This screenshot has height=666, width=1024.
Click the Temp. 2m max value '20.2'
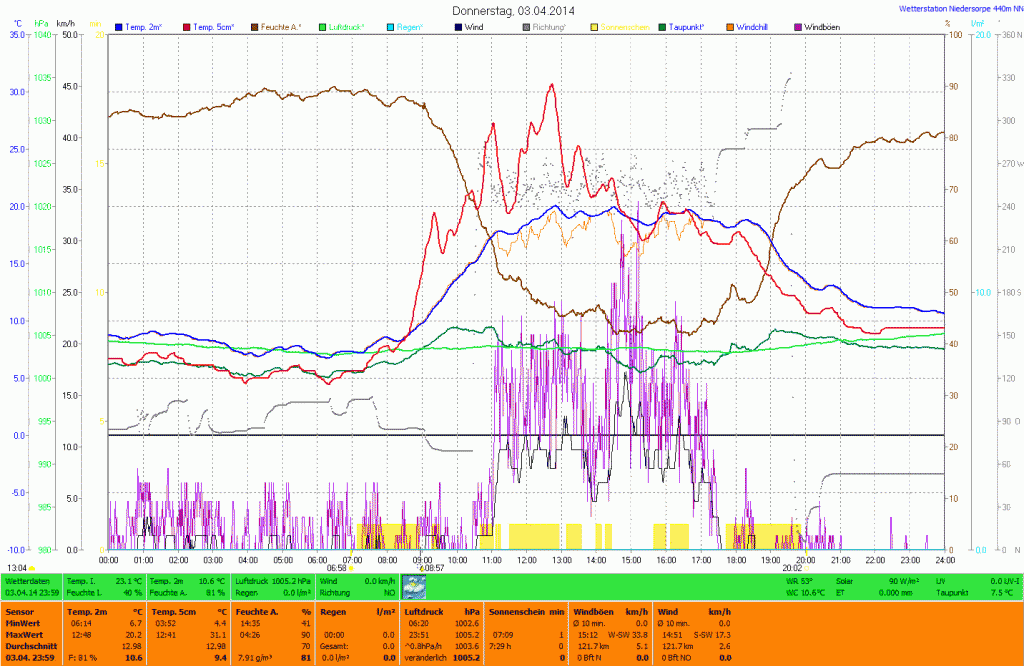tap(134, 635)
